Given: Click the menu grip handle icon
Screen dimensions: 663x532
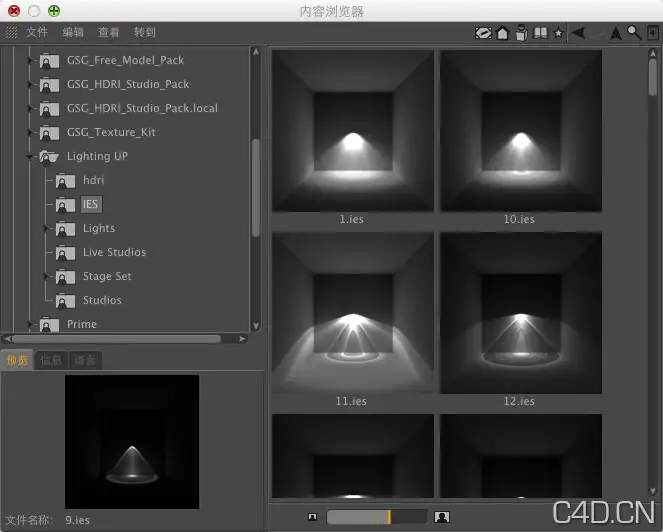Looking at the screenshot, I should [x=11, y=32].
